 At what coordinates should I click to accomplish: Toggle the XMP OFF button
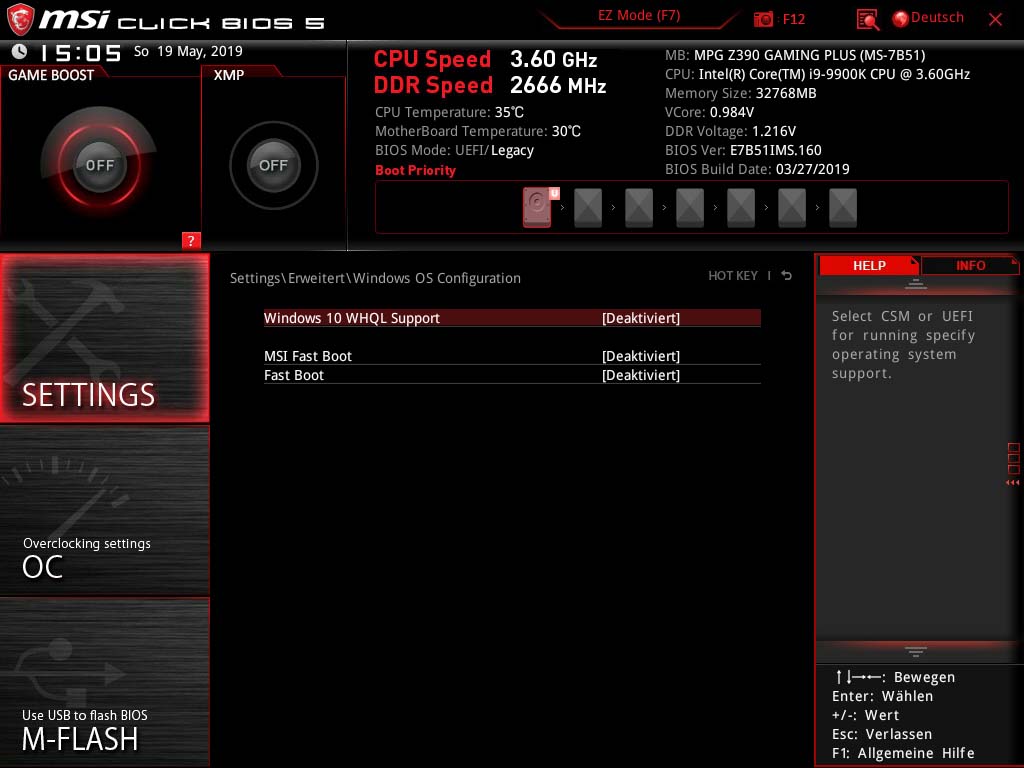[273, 165]
